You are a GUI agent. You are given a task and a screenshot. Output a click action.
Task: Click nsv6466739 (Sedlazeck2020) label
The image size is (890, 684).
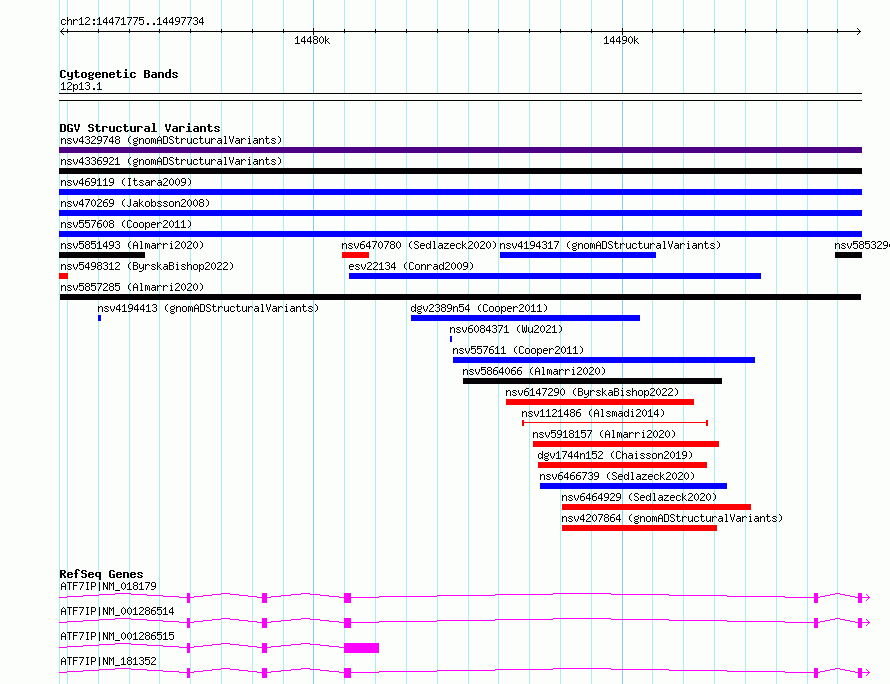(617, 476)
